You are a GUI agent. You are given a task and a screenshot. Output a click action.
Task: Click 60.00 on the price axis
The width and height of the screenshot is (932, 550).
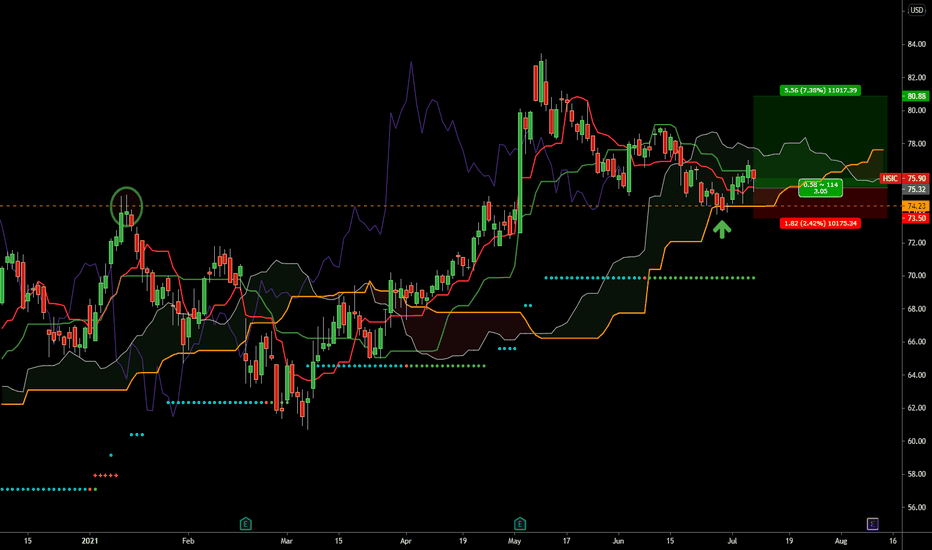click(916, 441)
